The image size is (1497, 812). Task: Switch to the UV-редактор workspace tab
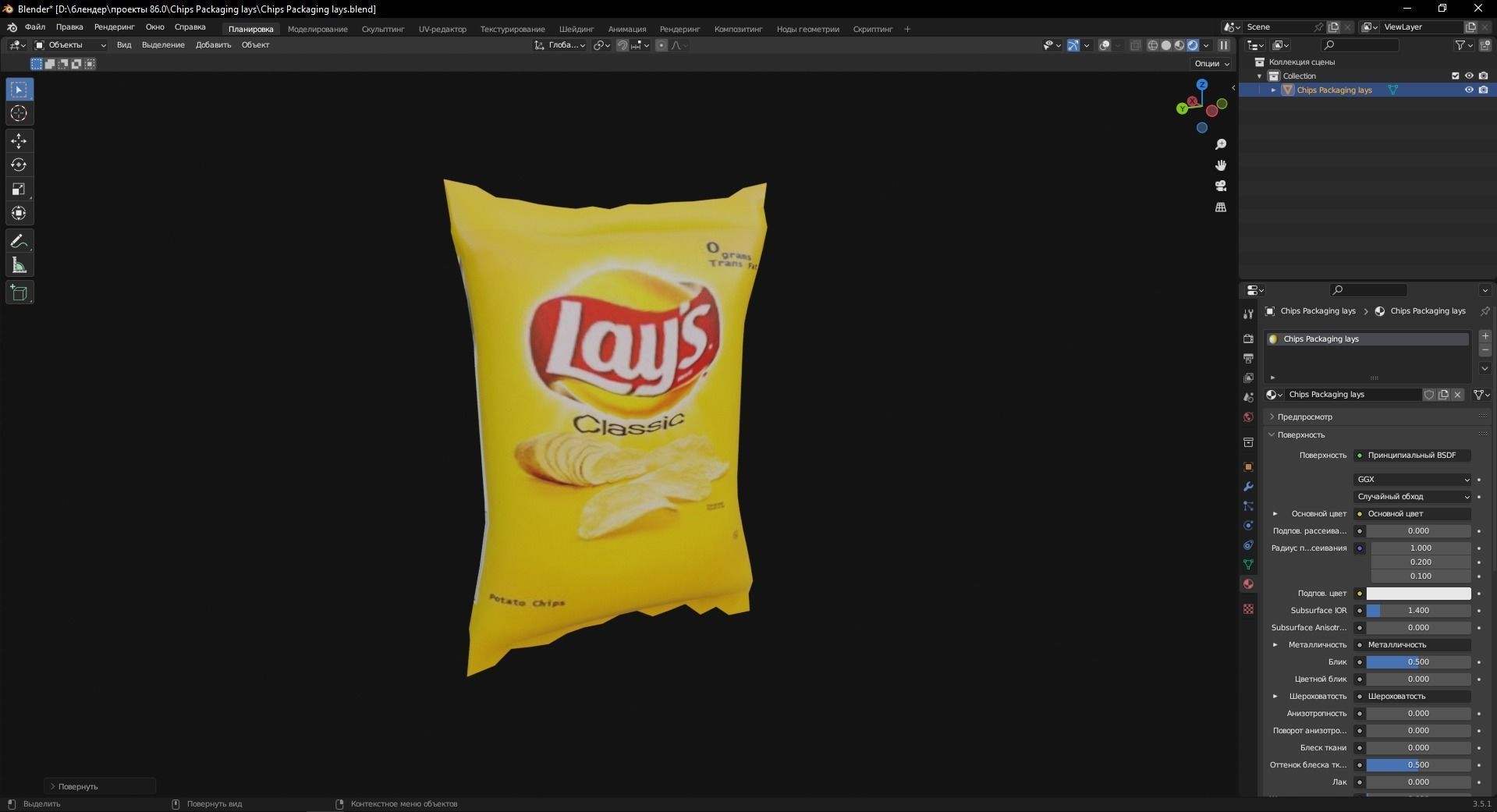[x=442, y=29]
